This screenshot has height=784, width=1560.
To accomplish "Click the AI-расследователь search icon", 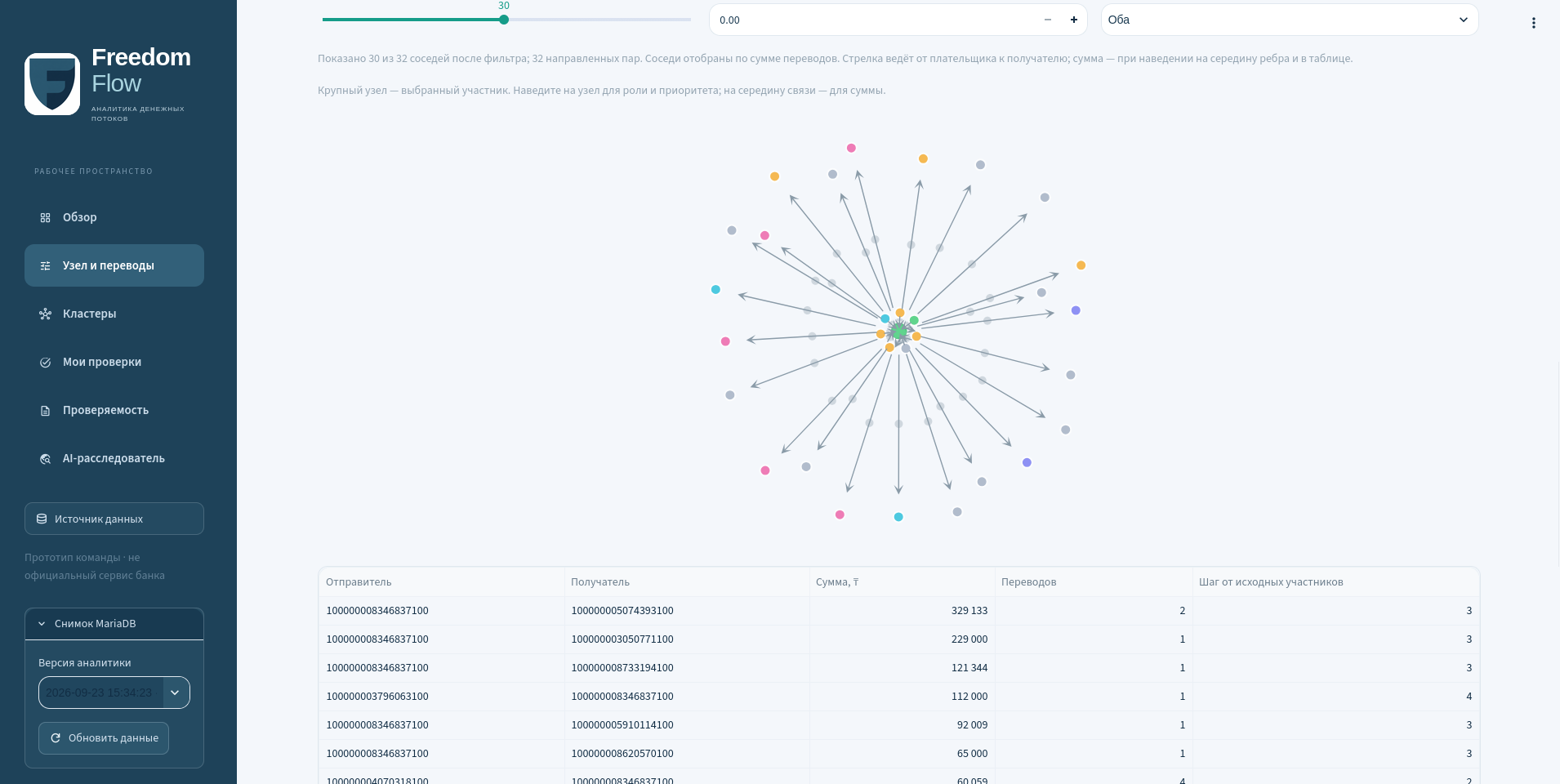I will click(46, 458).
